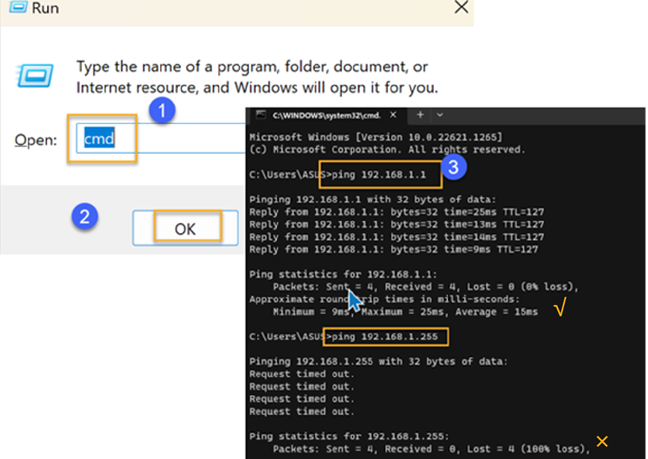
Task: Expand the terminal profile dropdown arrow
Action: pyautogui.click(x=440, y=115)
